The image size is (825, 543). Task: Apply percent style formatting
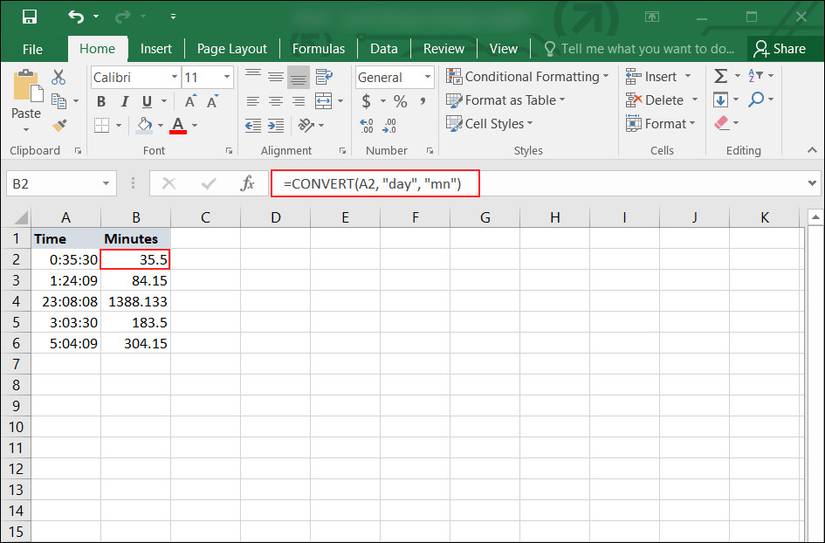click(400, 101)
